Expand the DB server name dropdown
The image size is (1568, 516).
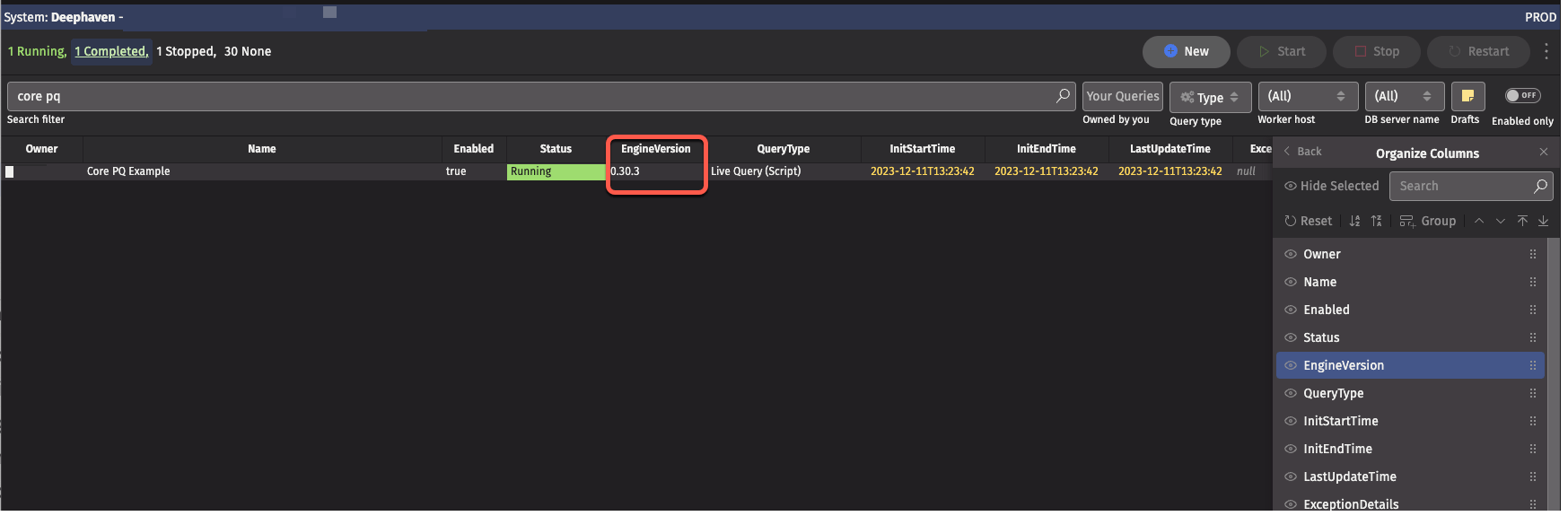[1404, 96]
